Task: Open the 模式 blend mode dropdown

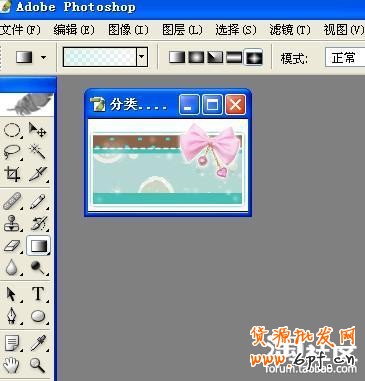Action: [345, 58]
